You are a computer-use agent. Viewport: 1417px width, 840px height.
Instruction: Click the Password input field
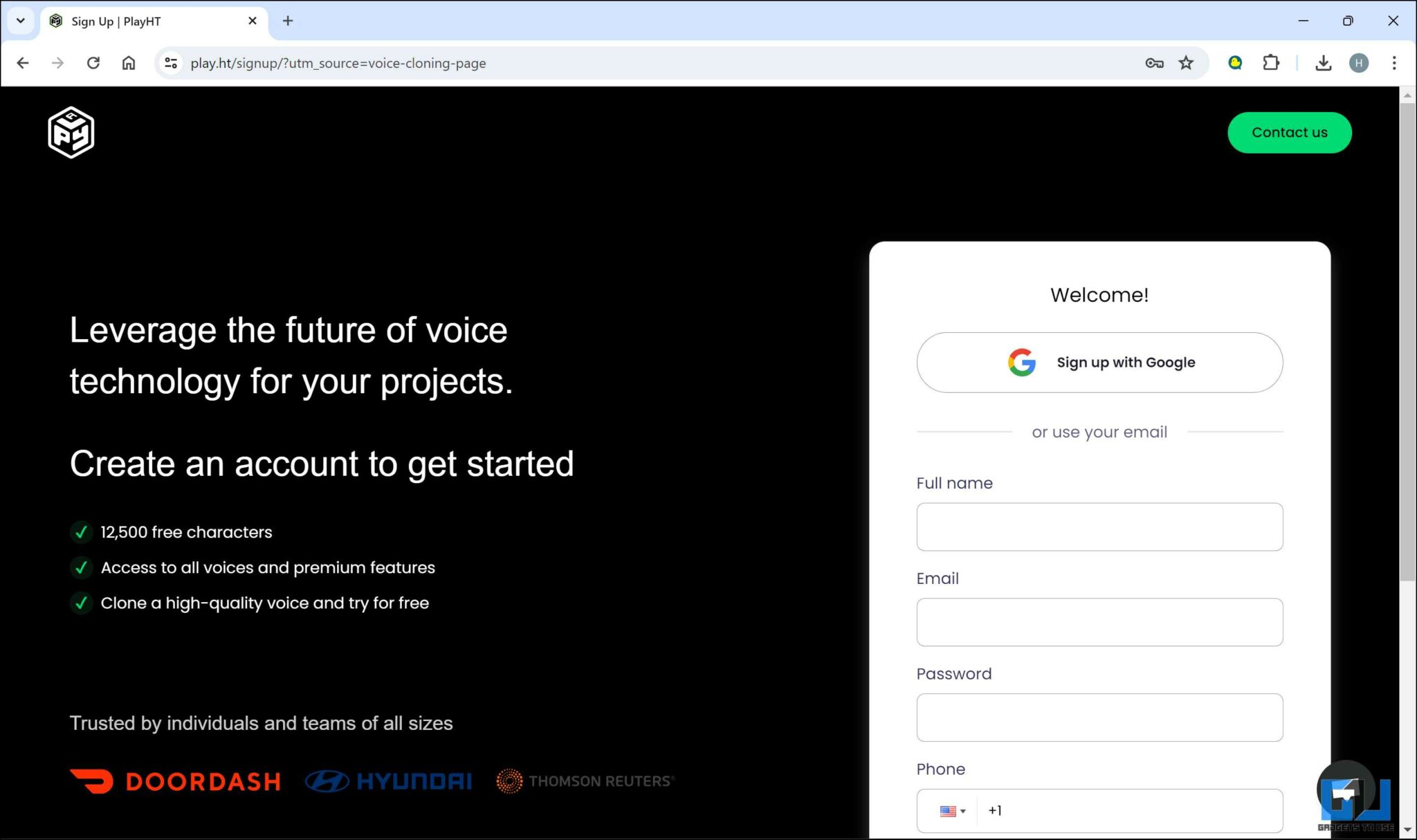click(1099, 718)
